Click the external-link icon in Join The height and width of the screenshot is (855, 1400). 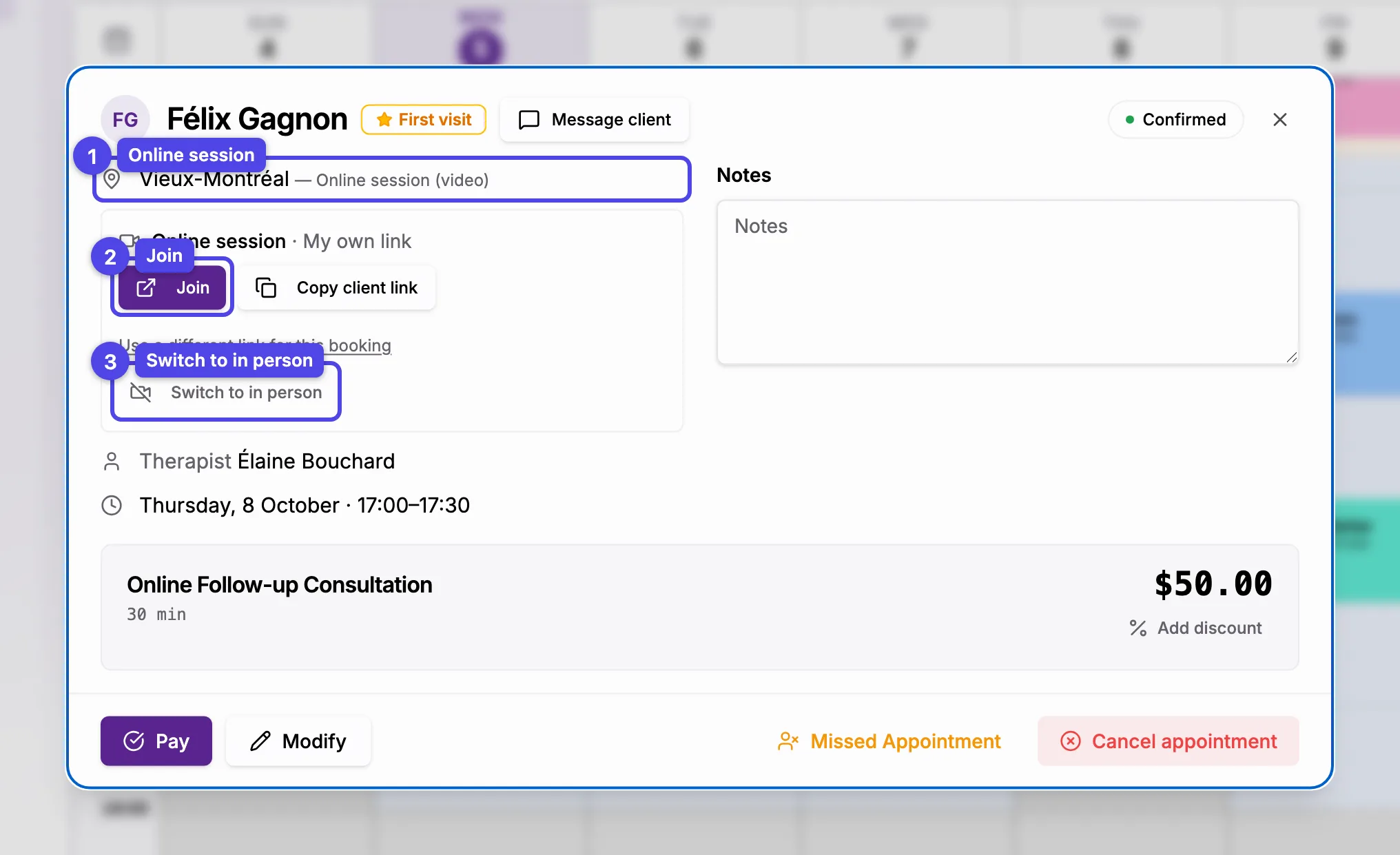[146, 288]
